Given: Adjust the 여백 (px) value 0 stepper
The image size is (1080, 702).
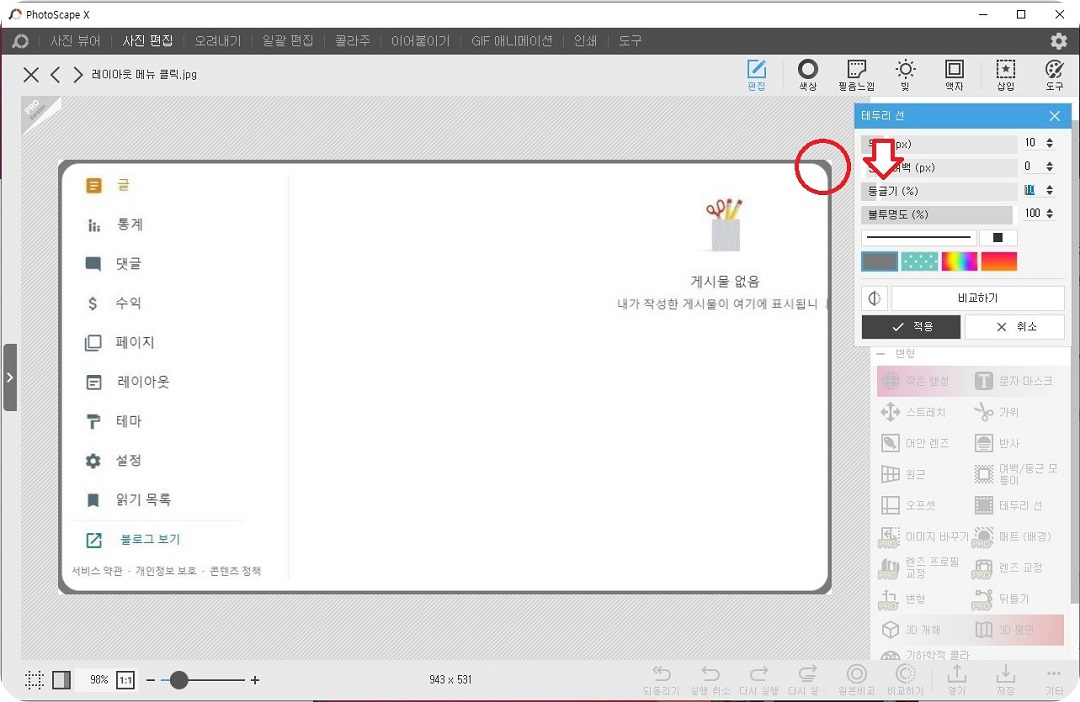Looking at the screenshot, I should [1050, 167].
